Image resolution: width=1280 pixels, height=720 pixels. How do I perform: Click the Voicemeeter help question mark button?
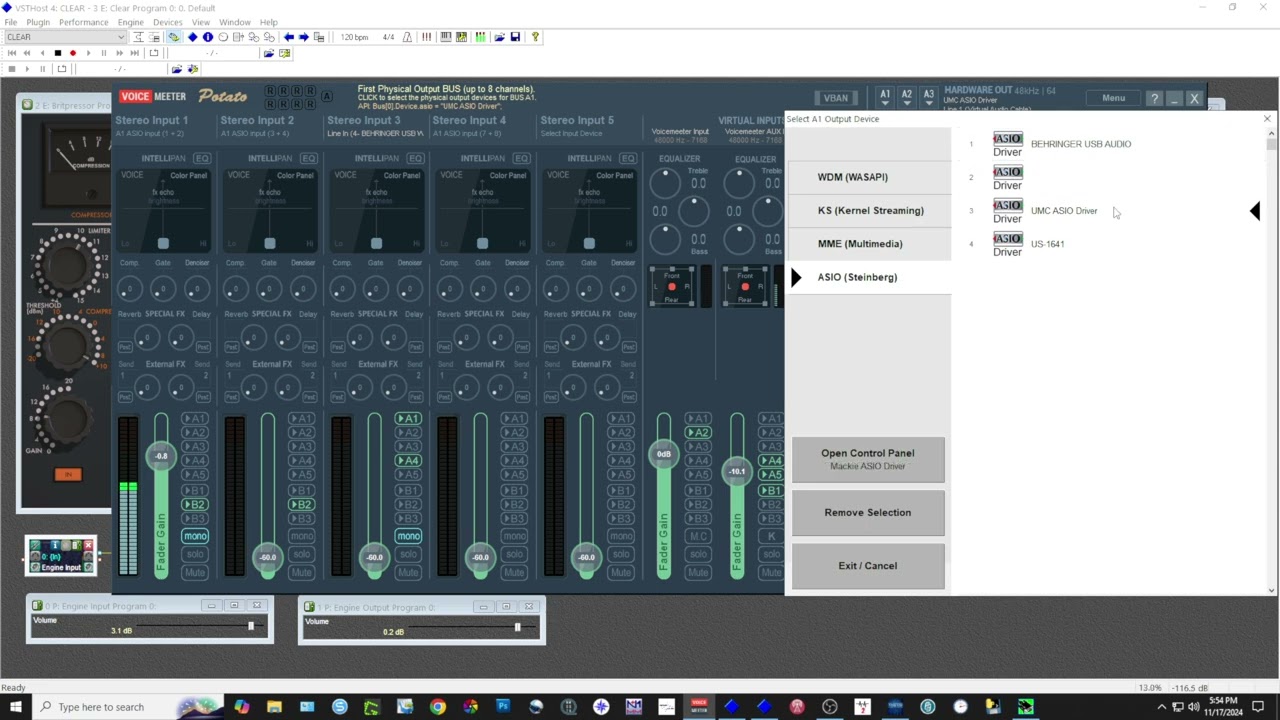[1154, 98]
